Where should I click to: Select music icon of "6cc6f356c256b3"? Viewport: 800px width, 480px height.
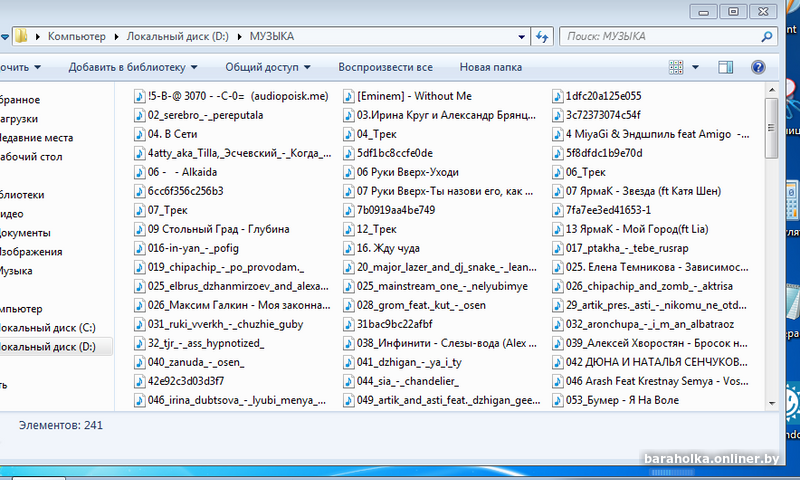(x=139, y=191)
